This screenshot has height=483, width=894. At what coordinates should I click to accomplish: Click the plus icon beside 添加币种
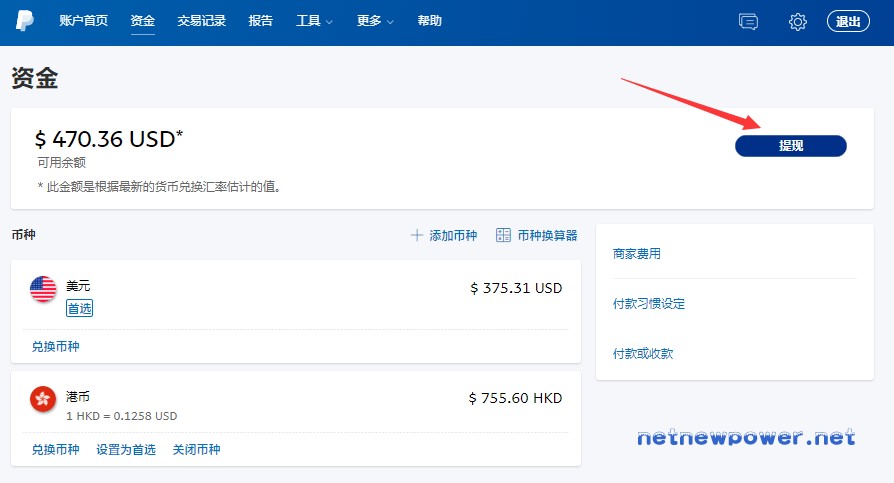click(417, 235)
